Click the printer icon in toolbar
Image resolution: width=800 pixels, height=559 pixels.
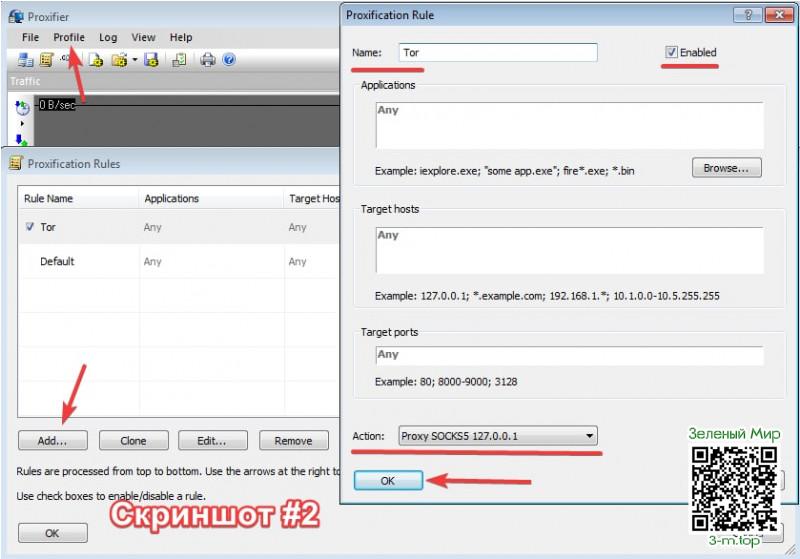point(207,60)
